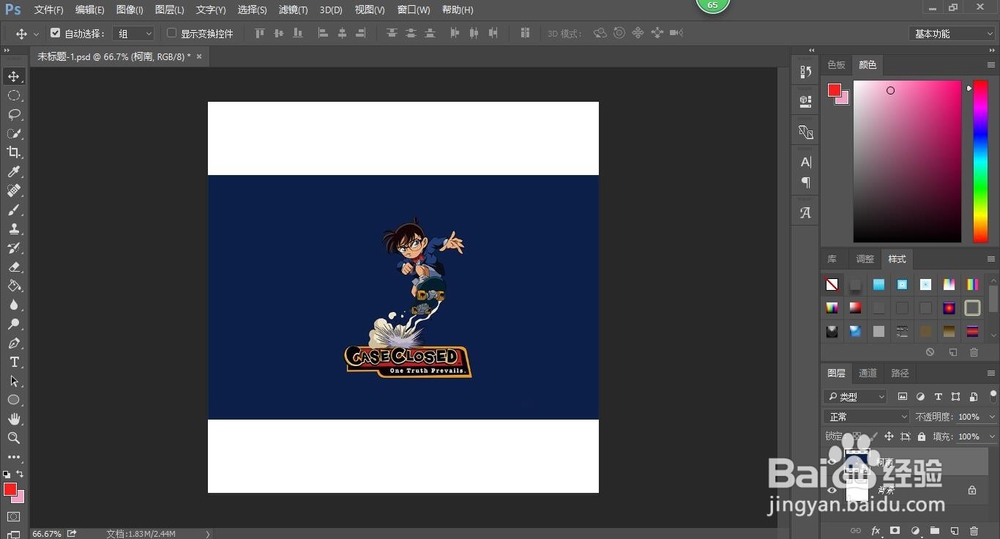This screenshot has width=1000, height=539.
Task: Reset default foreground and background colors
Action: pyautogui.click(x=6, y=474)
